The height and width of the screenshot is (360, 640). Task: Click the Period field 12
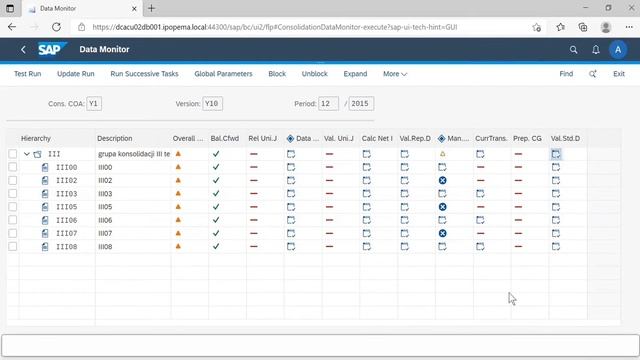tap(328, 104)
